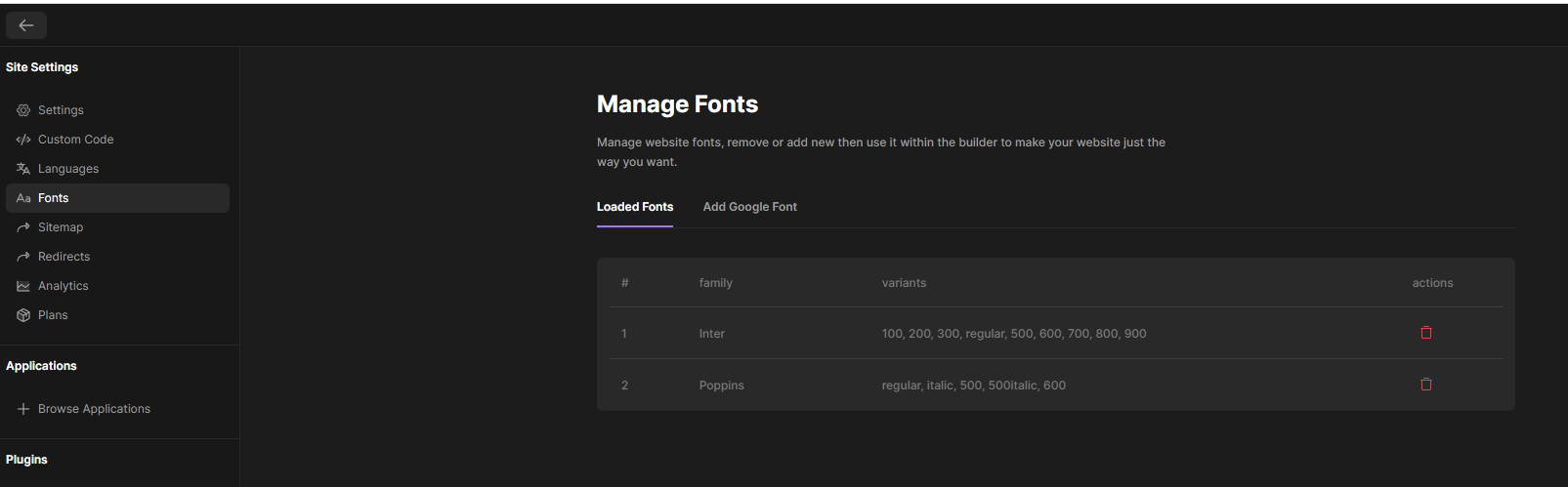Open the Custom Code page
The image size is (1568, 487).
pyautogui.click(x=117, y=140)
